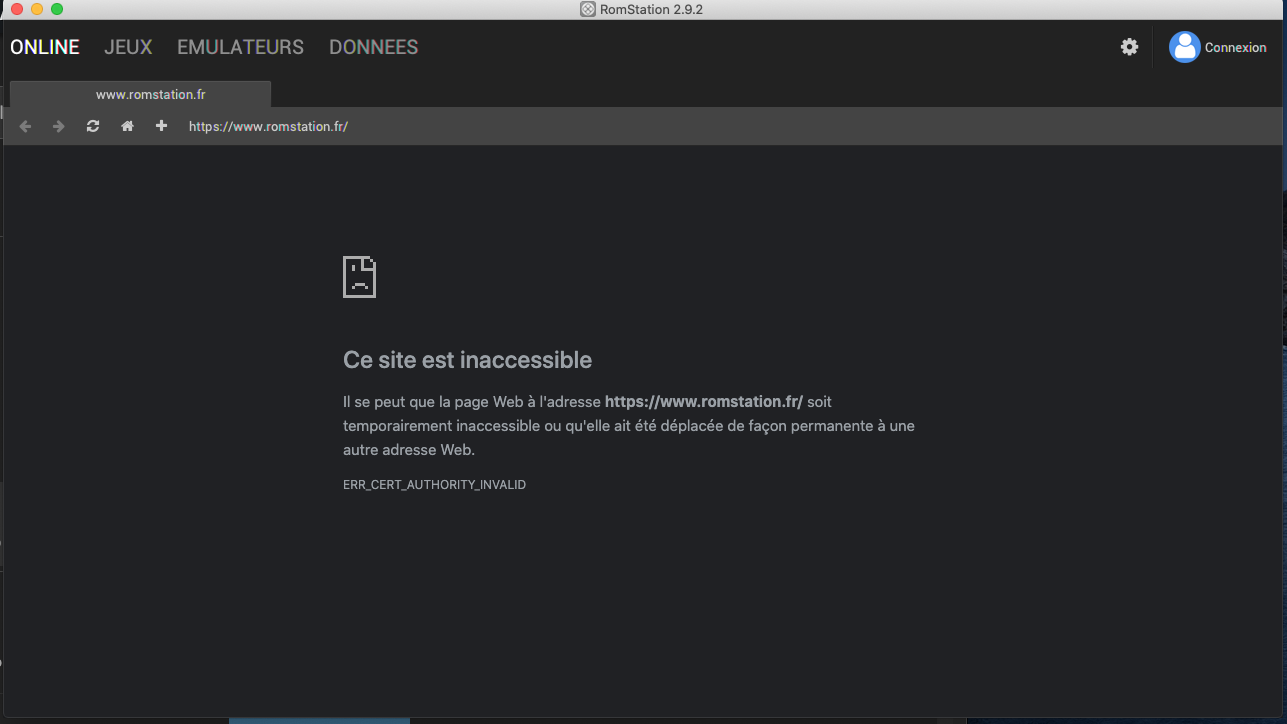Click the blue user avatar icon

[x=1184, y=47]
